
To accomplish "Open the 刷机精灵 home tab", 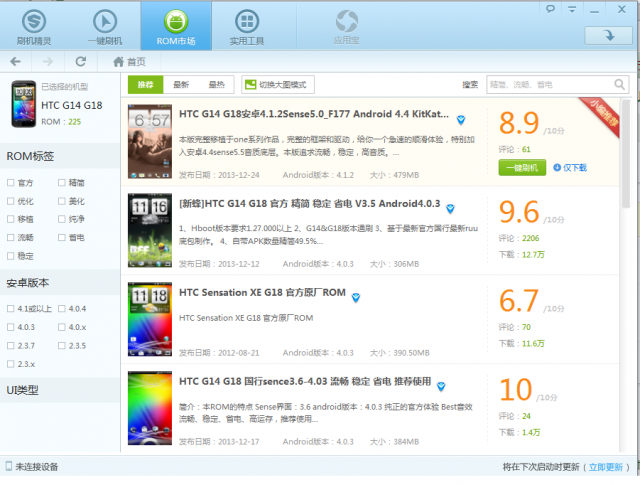I will 34,27.
